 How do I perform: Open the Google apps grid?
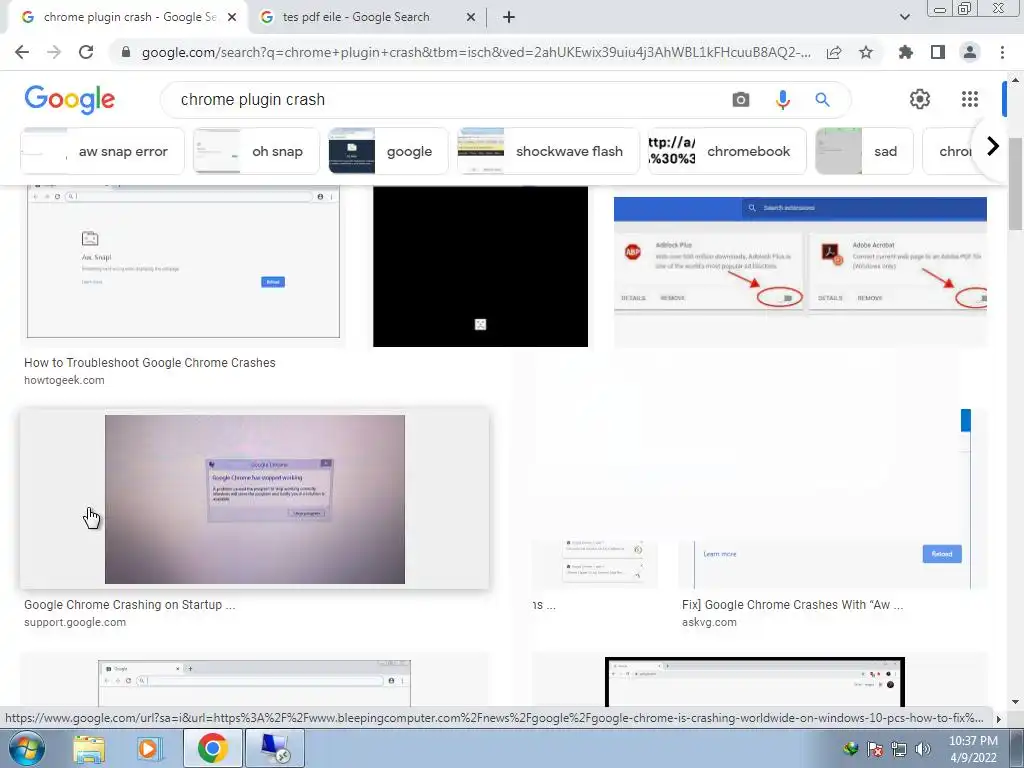click(x=970, y=99)
